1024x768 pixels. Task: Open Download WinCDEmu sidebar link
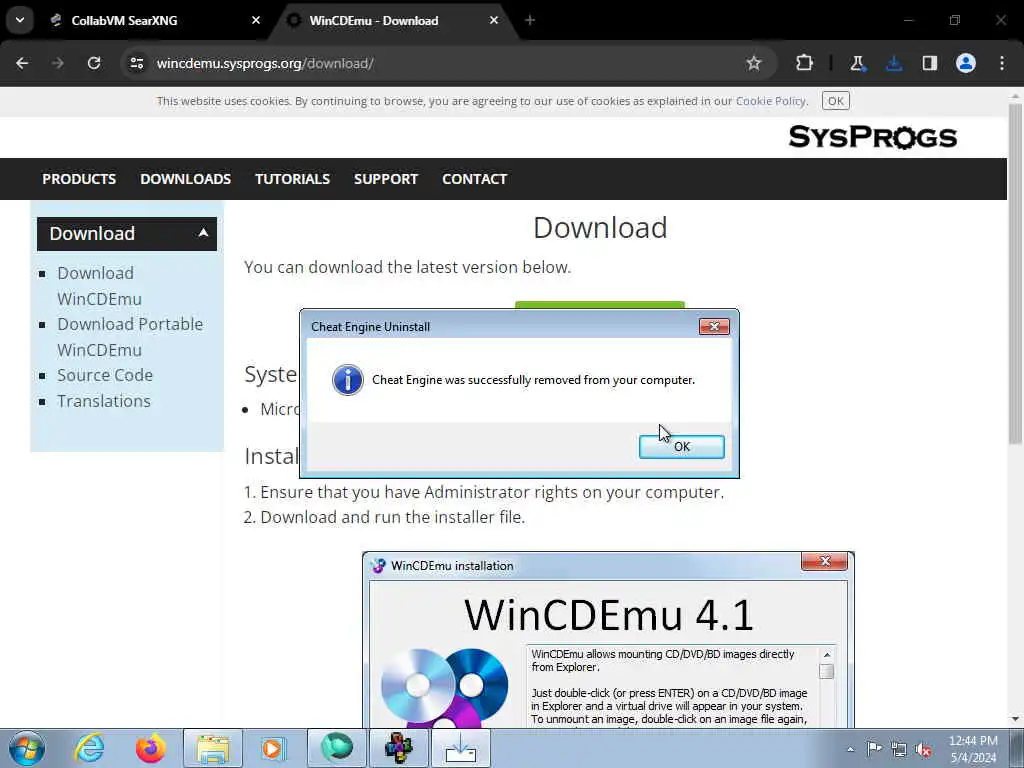(x=99, y=286)
